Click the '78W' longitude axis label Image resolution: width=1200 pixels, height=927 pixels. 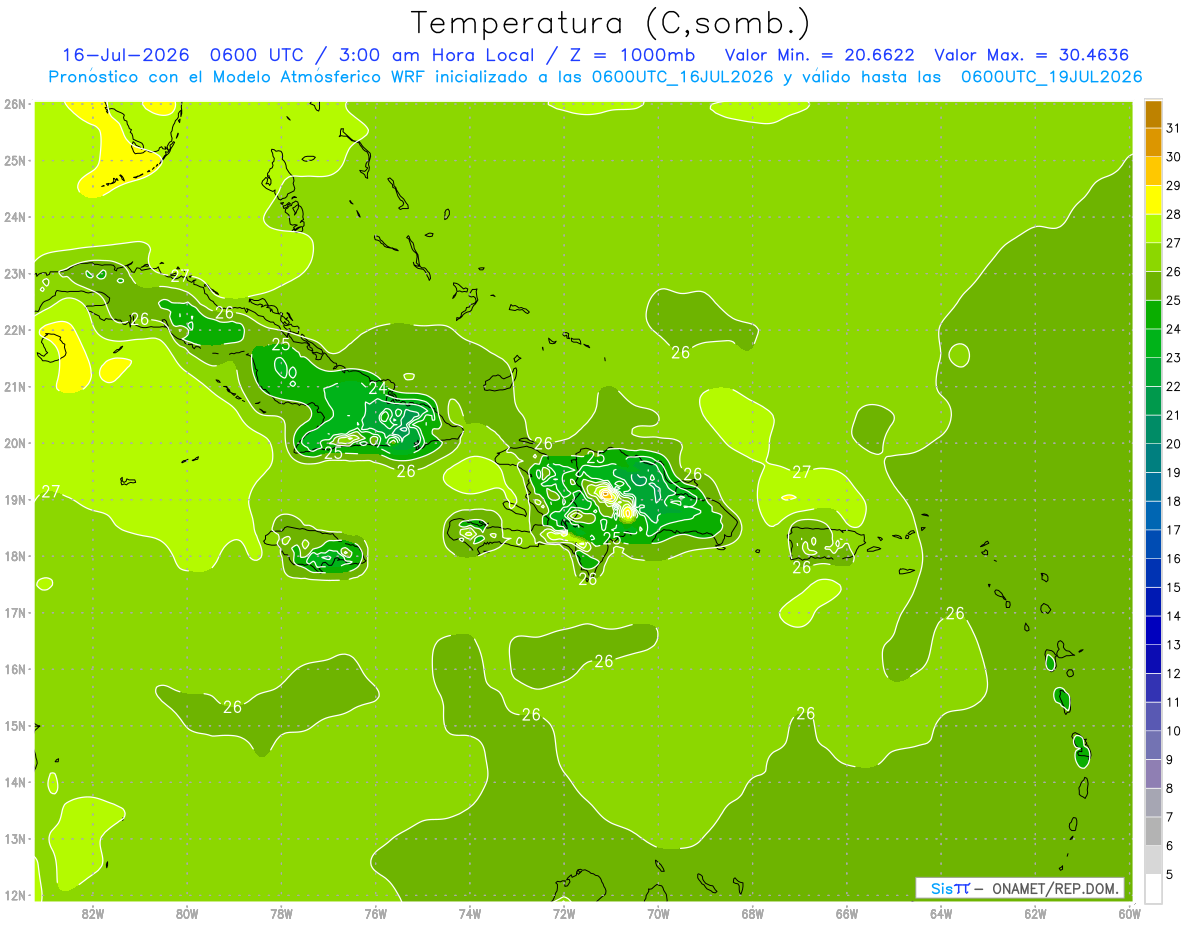click(281, 913)
